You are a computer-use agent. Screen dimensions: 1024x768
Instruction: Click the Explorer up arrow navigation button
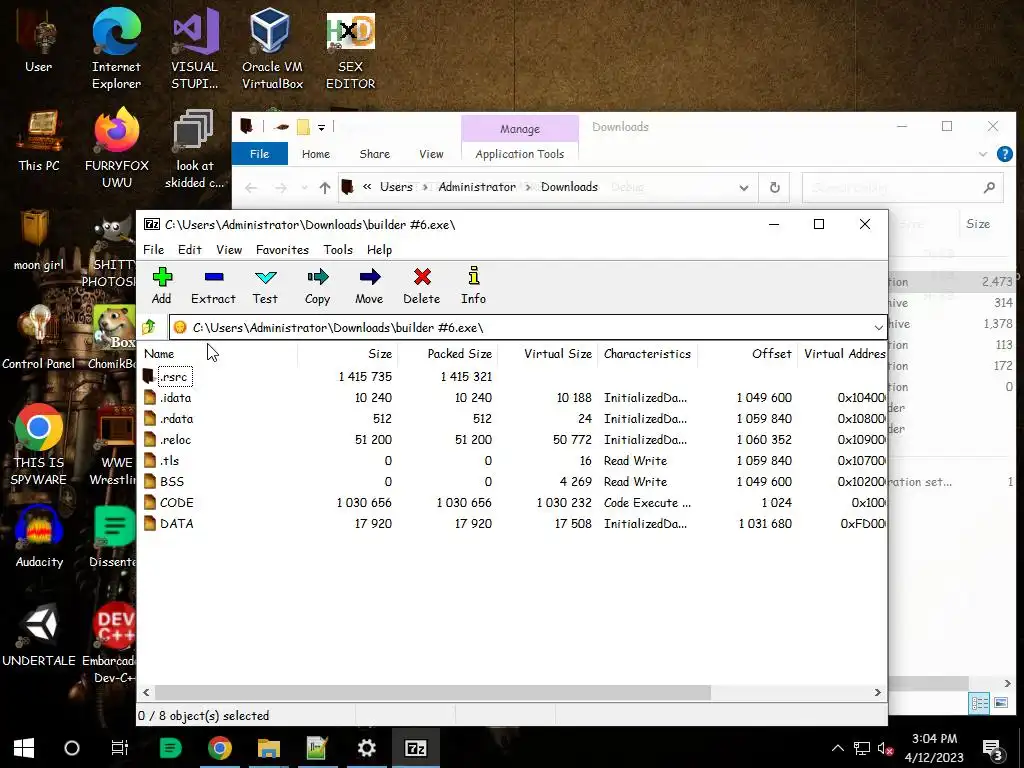[x=325, y=187]
